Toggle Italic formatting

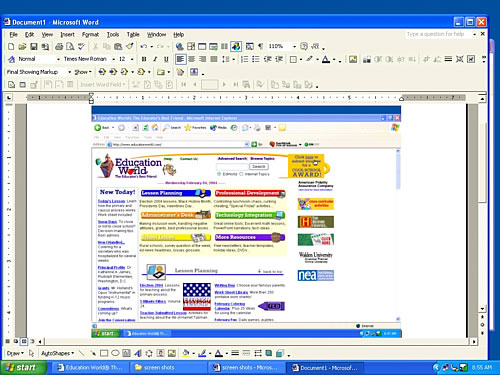click(155, 59)
